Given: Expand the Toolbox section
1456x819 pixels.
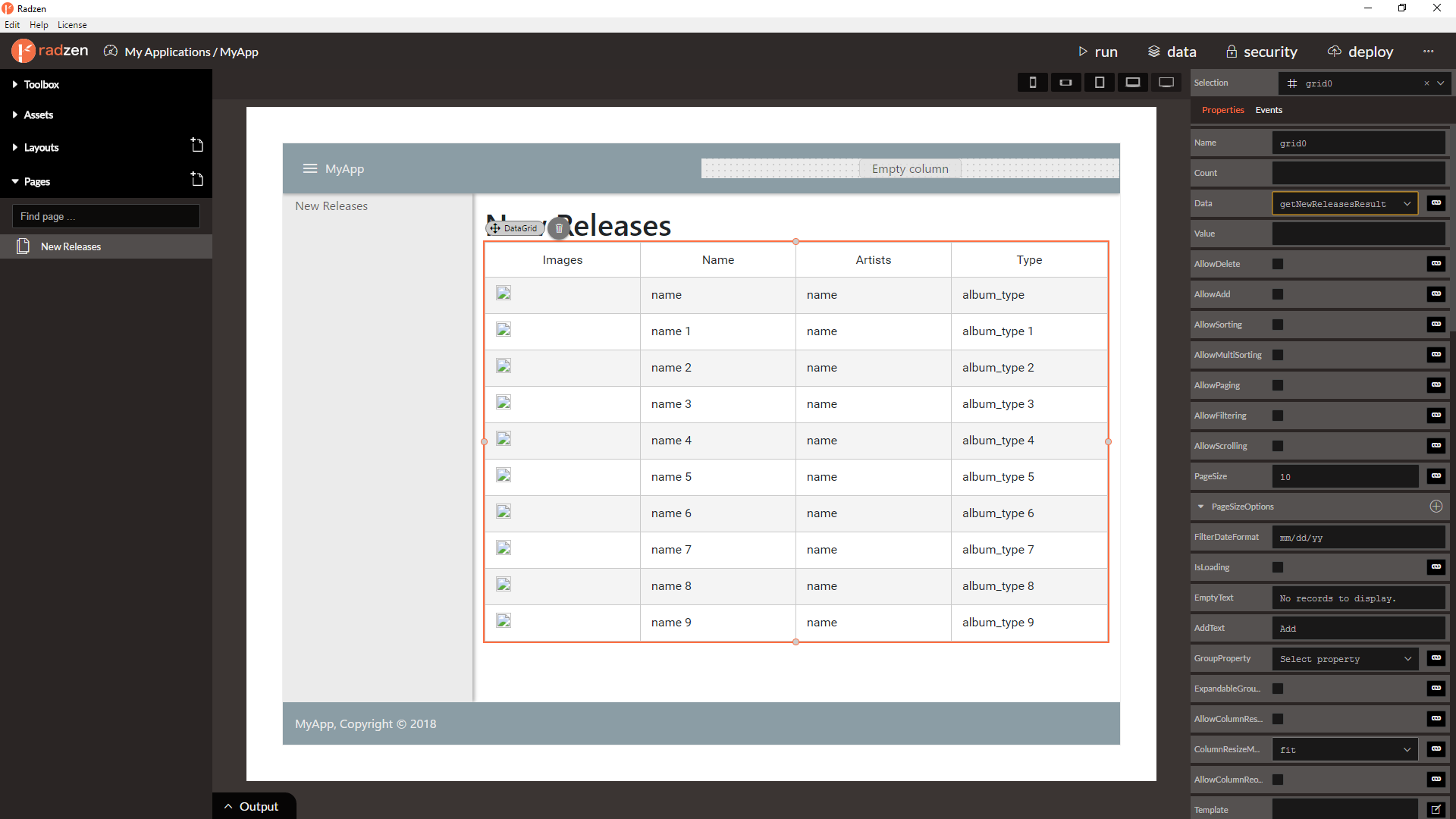Looking at the screenshot, I should point(41,84).
